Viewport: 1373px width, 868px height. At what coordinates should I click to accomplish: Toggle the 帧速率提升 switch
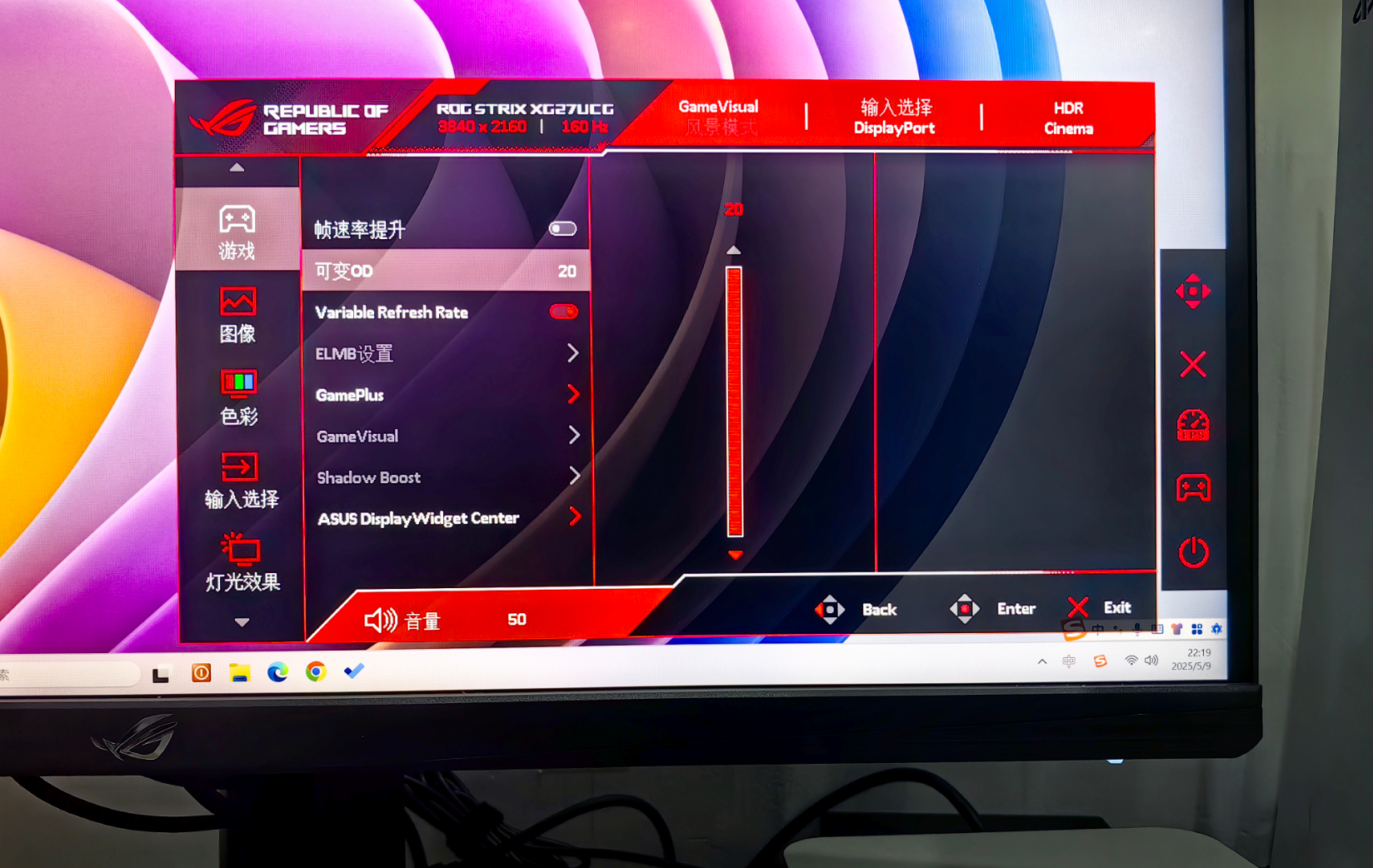pyautogui.click(x=562, y=228)
